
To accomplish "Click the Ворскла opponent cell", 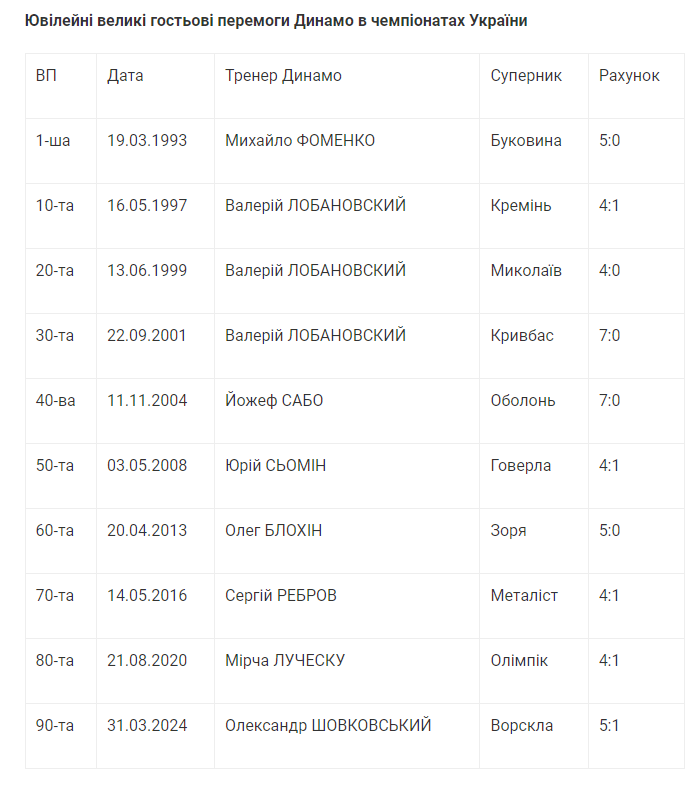I will 522,726.
